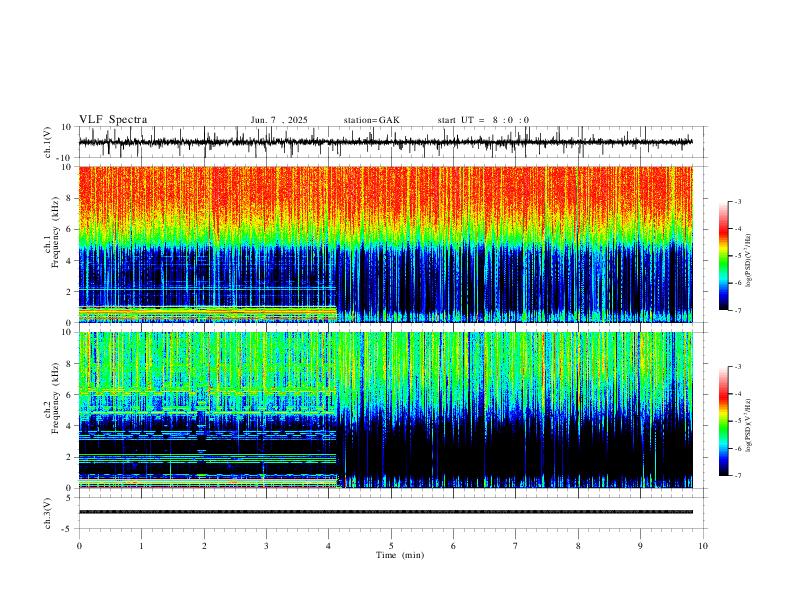Image resolution: width=792 pixels, height=612 pixels.
Task: Click the upper color bar's log(PSD) label
Action: coord(749,260)
